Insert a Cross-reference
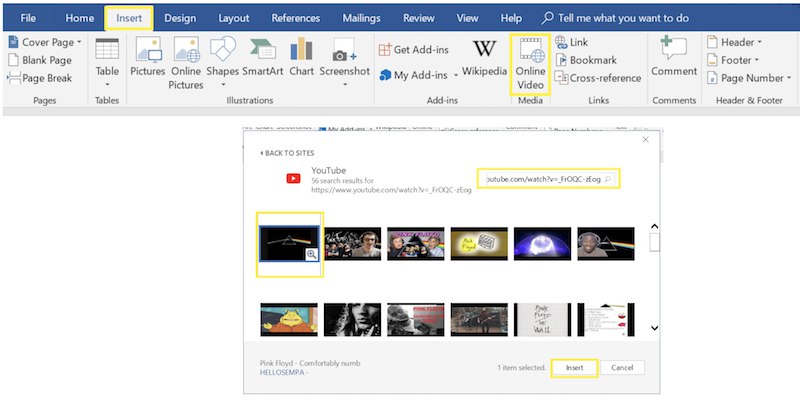Image resolution: width=800 pixels, height=404 pixels. [598, 78]
